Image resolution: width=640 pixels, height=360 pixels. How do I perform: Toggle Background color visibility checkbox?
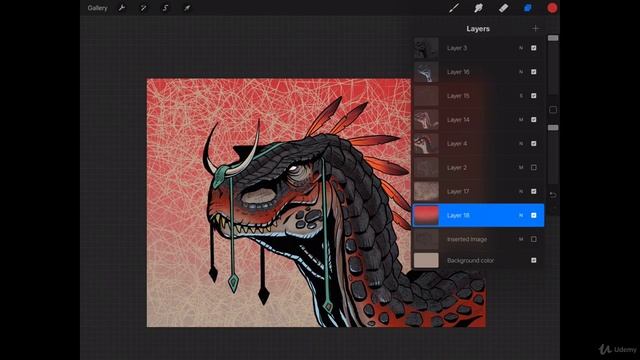click(533, 260)
